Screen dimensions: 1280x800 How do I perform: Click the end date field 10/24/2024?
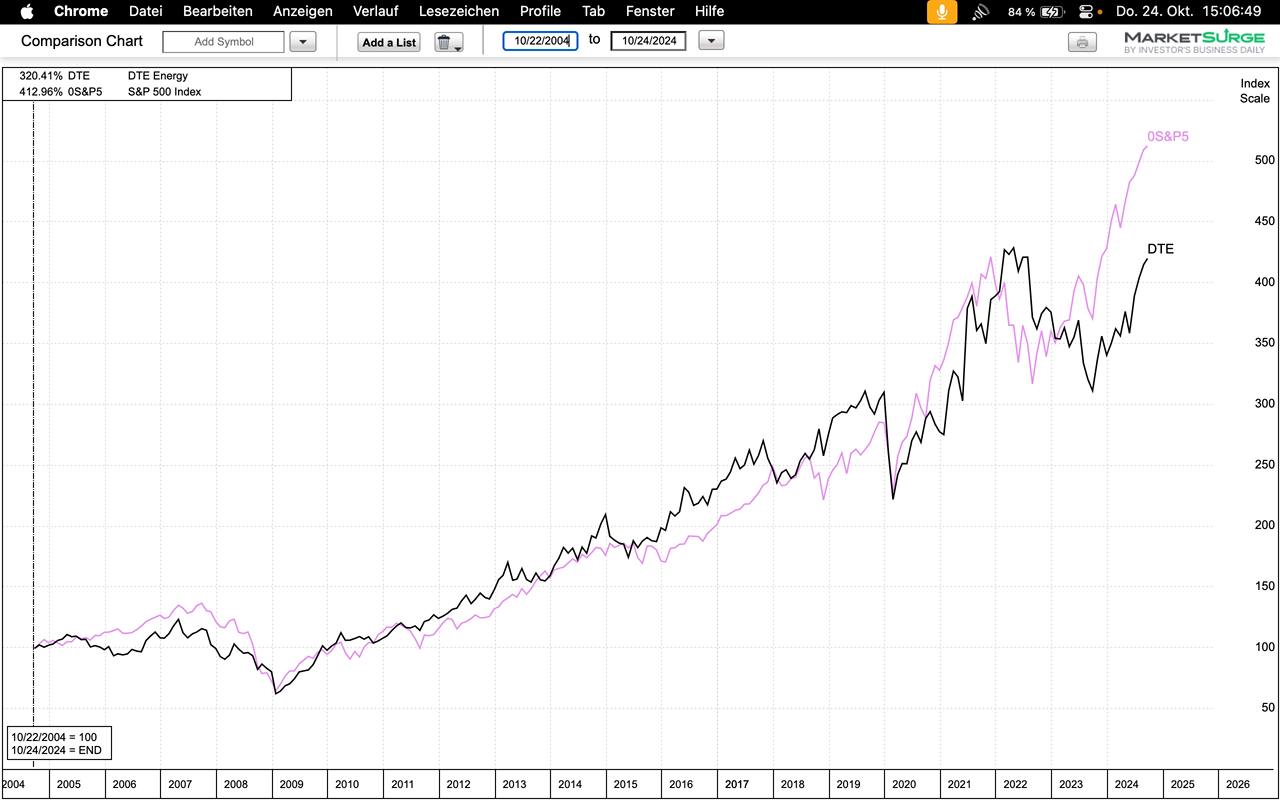648,41
